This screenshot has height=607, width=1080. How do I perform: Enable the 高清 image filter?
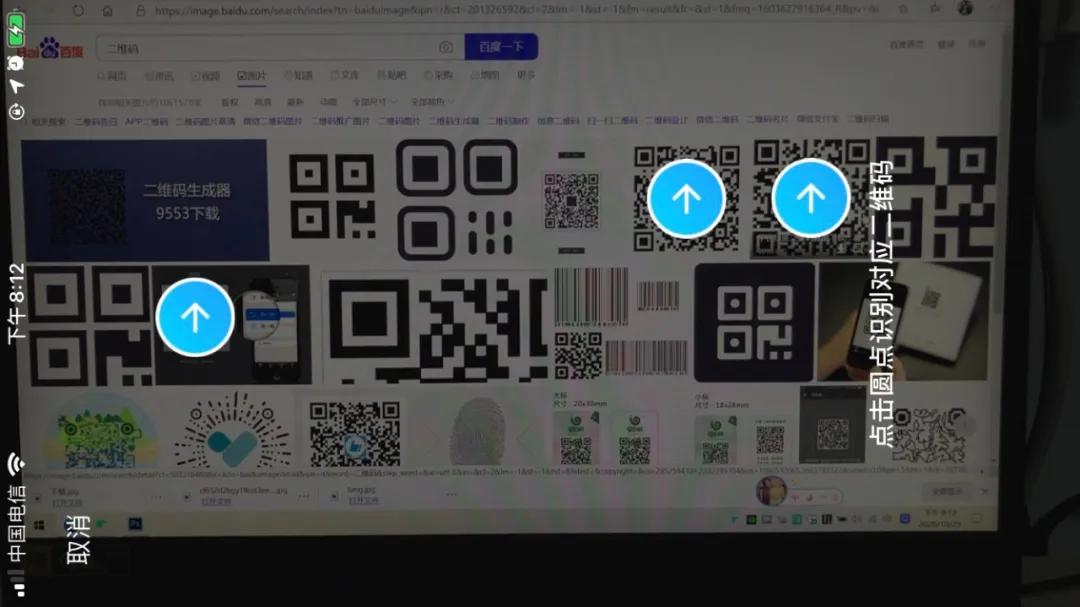tap(262, 101)
